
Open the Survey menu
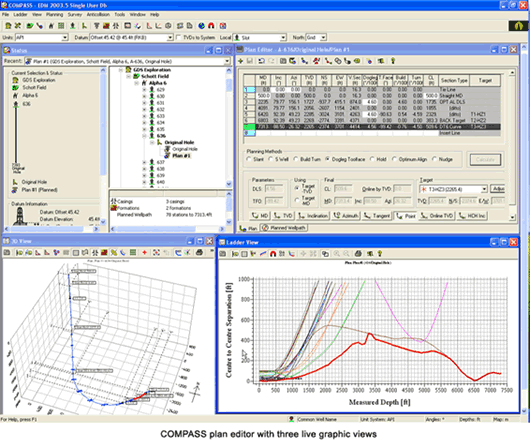[x=75, y=15]
